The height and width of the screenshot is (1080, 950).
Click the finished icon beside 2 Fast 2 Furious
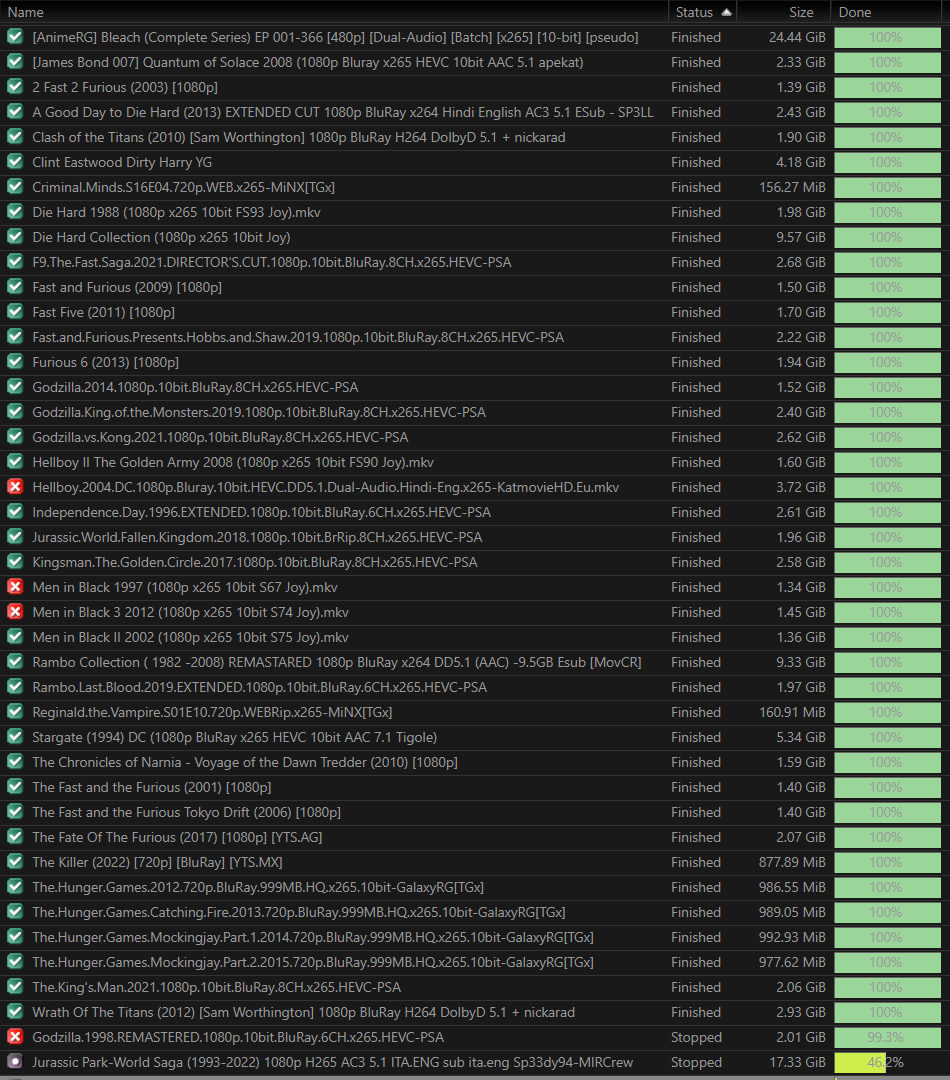click(14, 87)
